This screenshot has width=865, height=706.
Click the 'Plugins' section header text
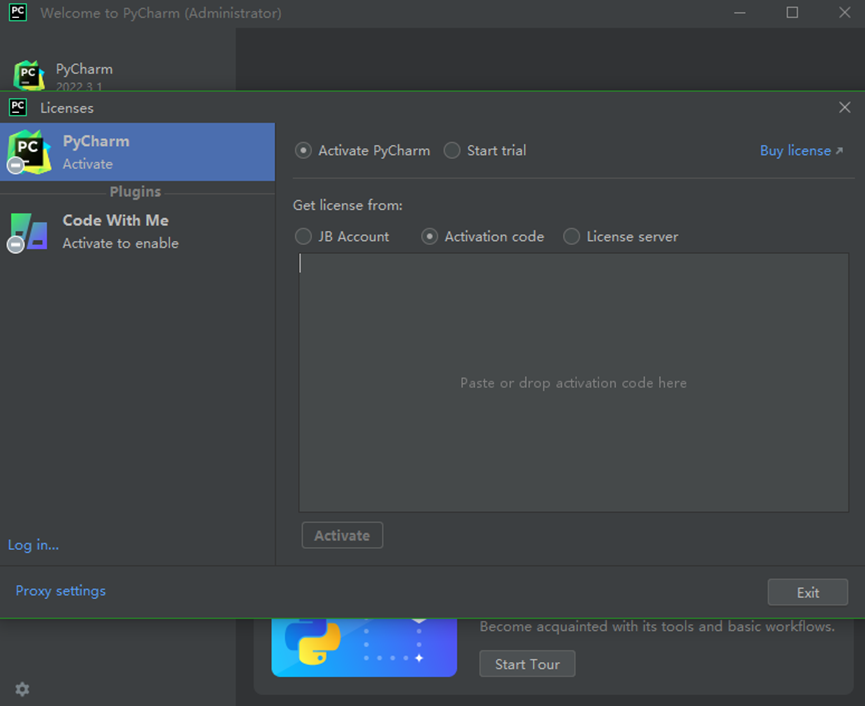pos(135,191)
